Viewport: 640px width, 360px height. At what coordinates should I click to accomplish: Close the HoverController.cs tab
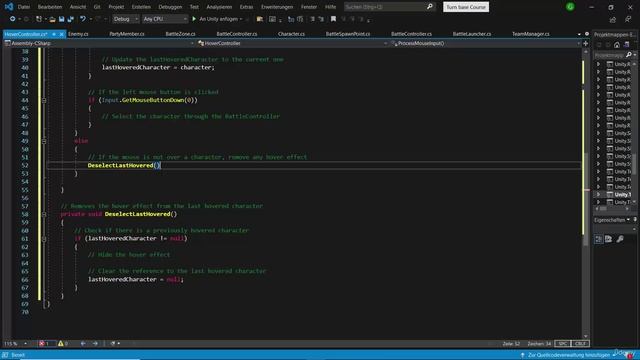click(62, 34)
